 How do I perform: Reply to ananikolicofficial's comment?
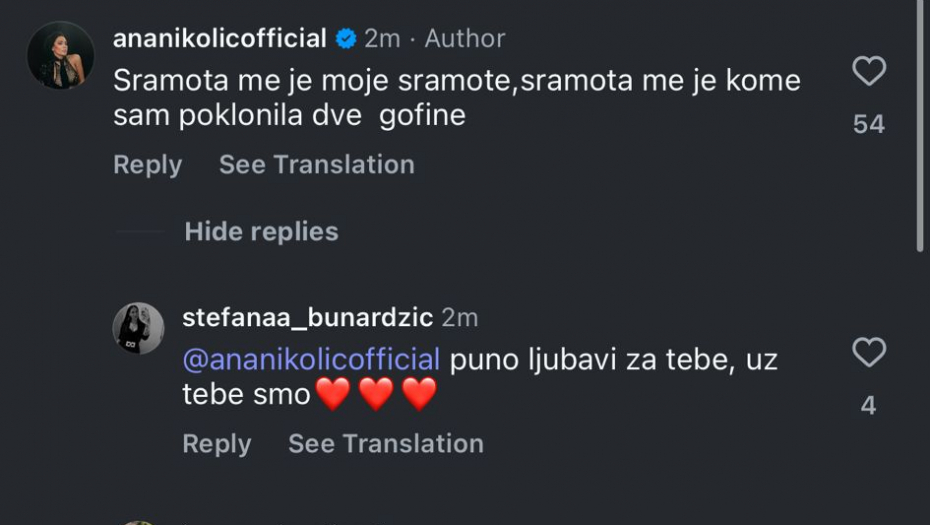(147, 165)
